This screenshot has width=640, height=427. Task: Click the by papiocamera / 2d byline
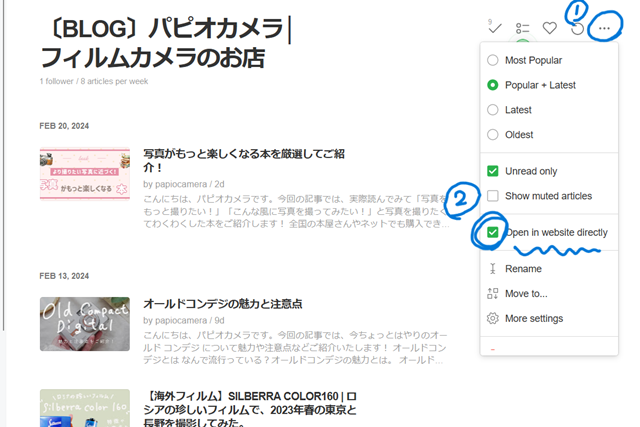point(184,184)
